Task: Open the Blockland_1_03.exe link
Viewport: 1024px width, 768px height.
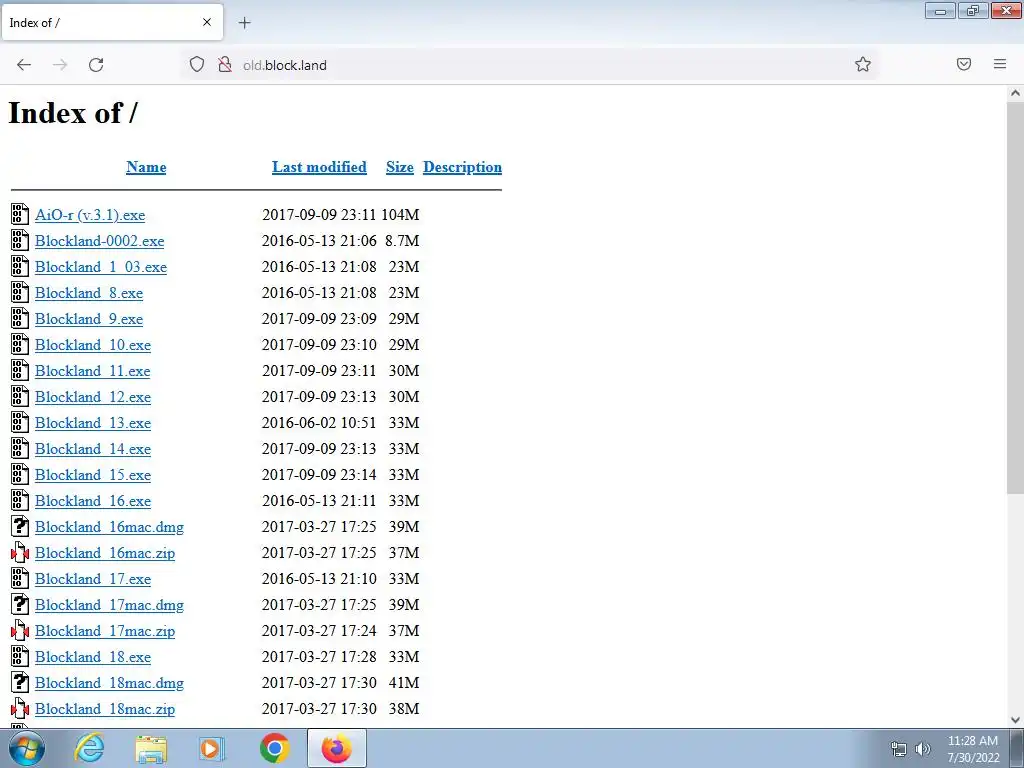Action: pyautogui.click(x=101, y=267)
